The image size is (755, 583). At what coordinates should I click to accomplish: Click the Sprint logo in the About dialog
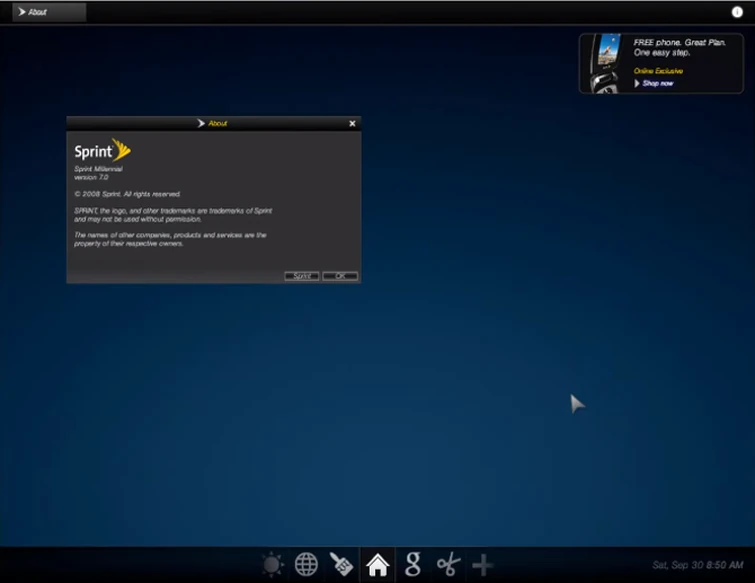tap(103, 150)
